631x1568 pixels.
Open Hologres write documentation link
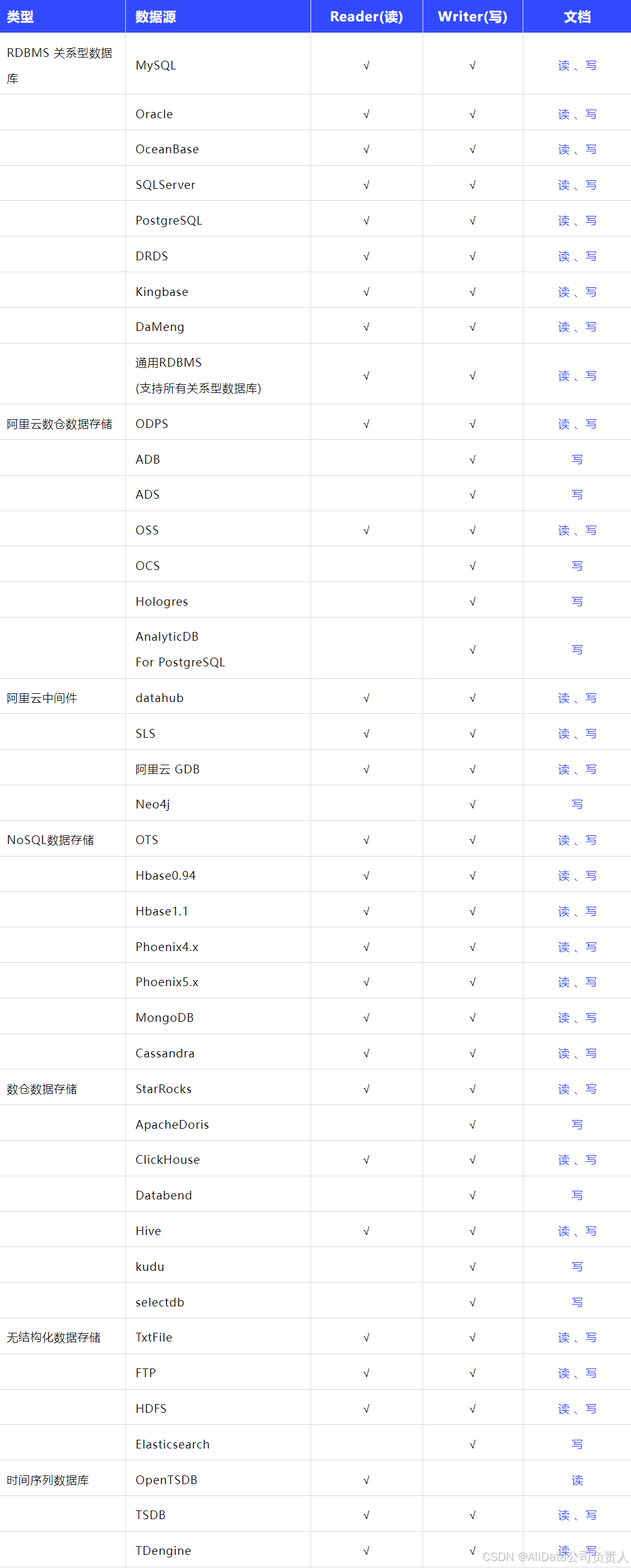[x=577, y=602]
